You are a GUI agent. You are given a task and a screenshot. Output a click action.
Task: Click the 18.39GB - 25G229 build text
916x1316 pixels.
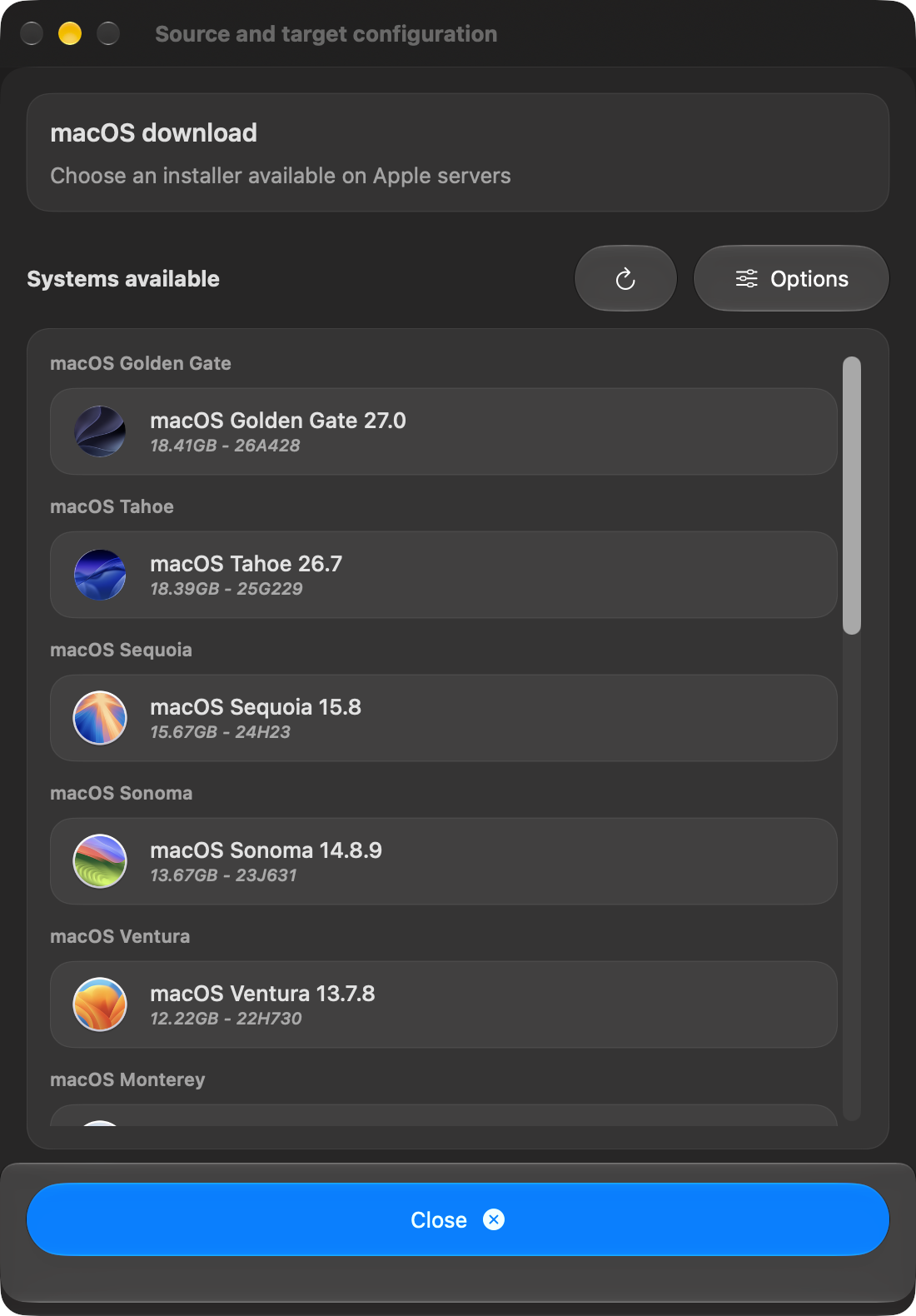point(227,589)
